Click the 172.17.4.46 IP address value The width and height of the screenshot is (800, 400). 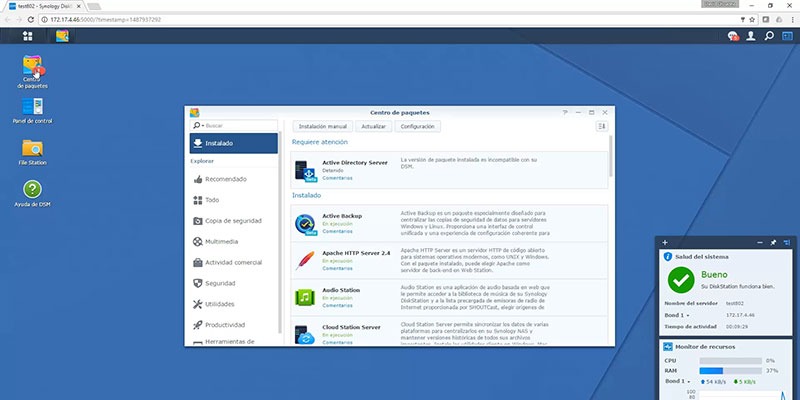click(740, 315)
